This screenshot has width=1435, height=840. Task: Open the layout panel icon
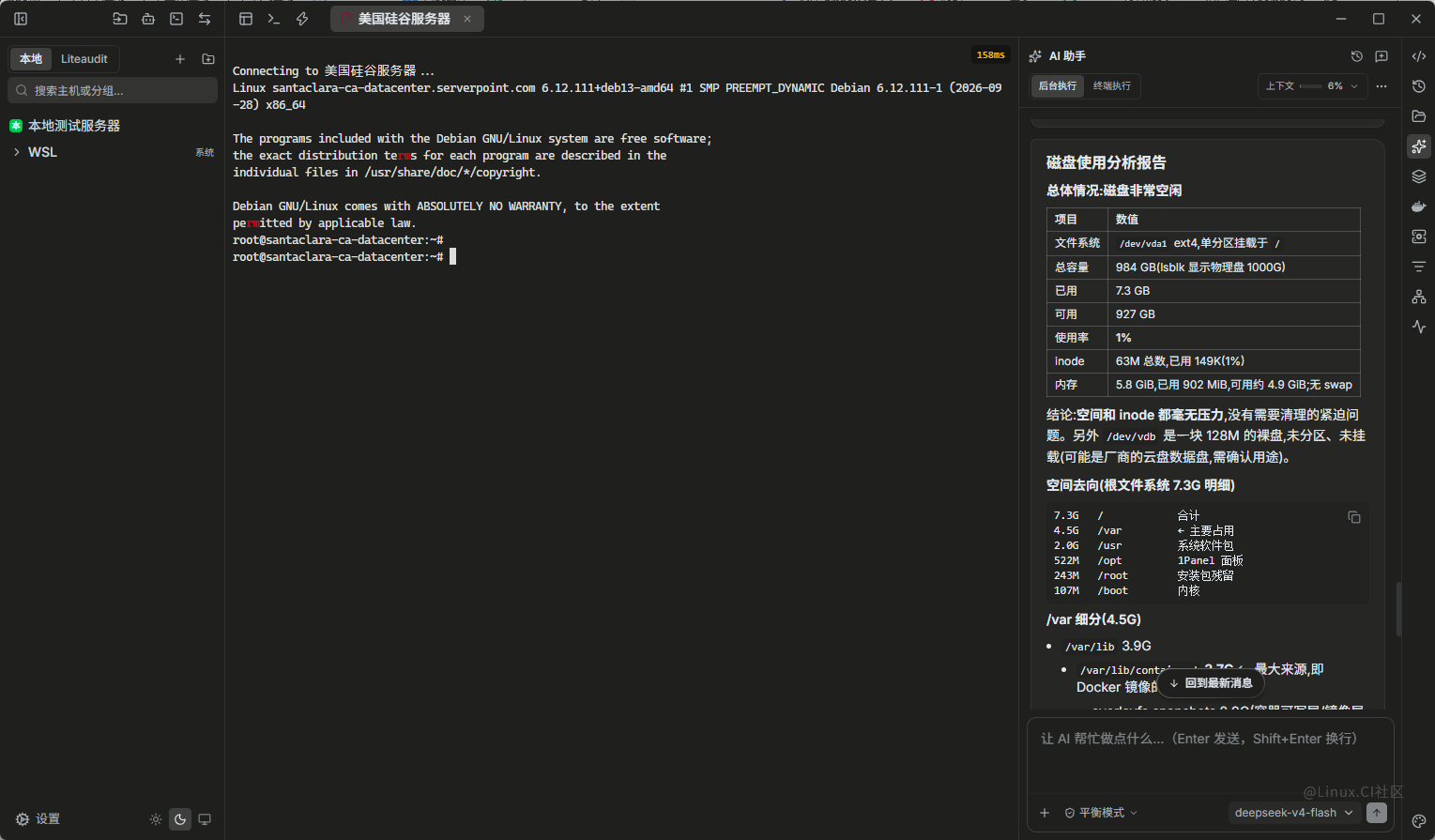coord(246,19)
